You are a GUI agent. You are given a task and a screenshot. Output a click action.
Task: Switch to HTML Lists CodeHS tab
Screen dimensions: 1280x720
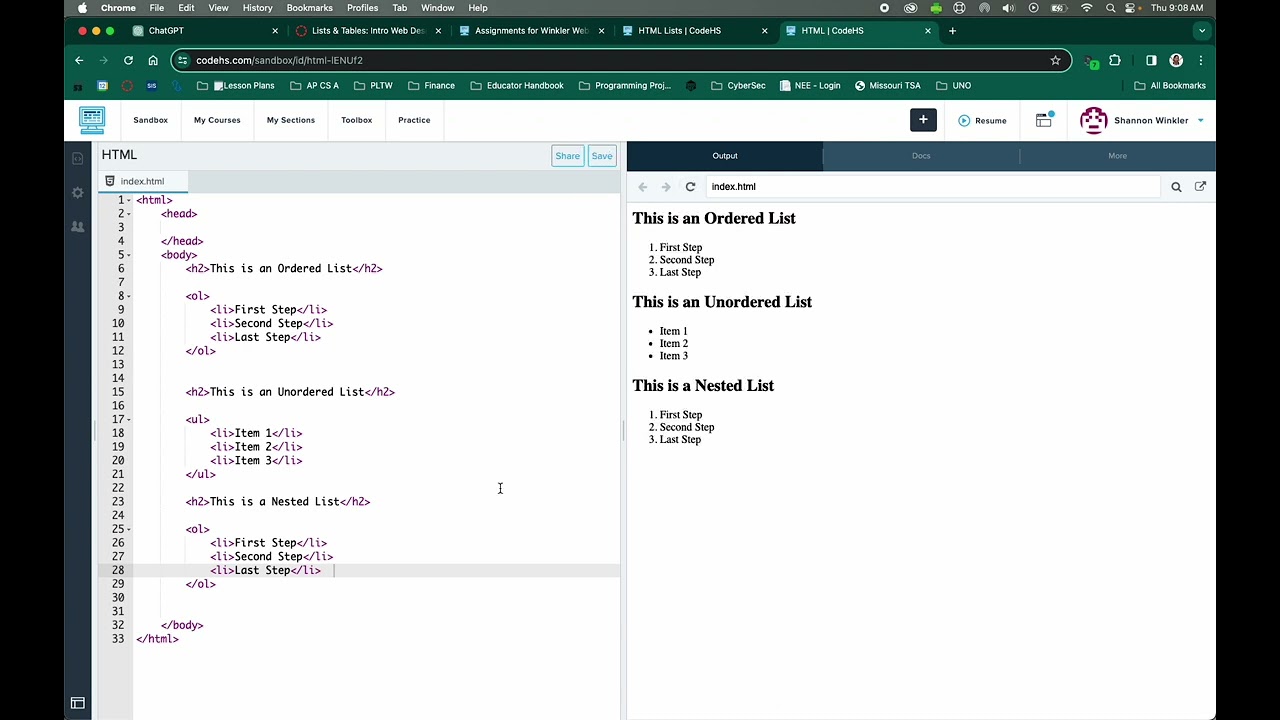696,31
